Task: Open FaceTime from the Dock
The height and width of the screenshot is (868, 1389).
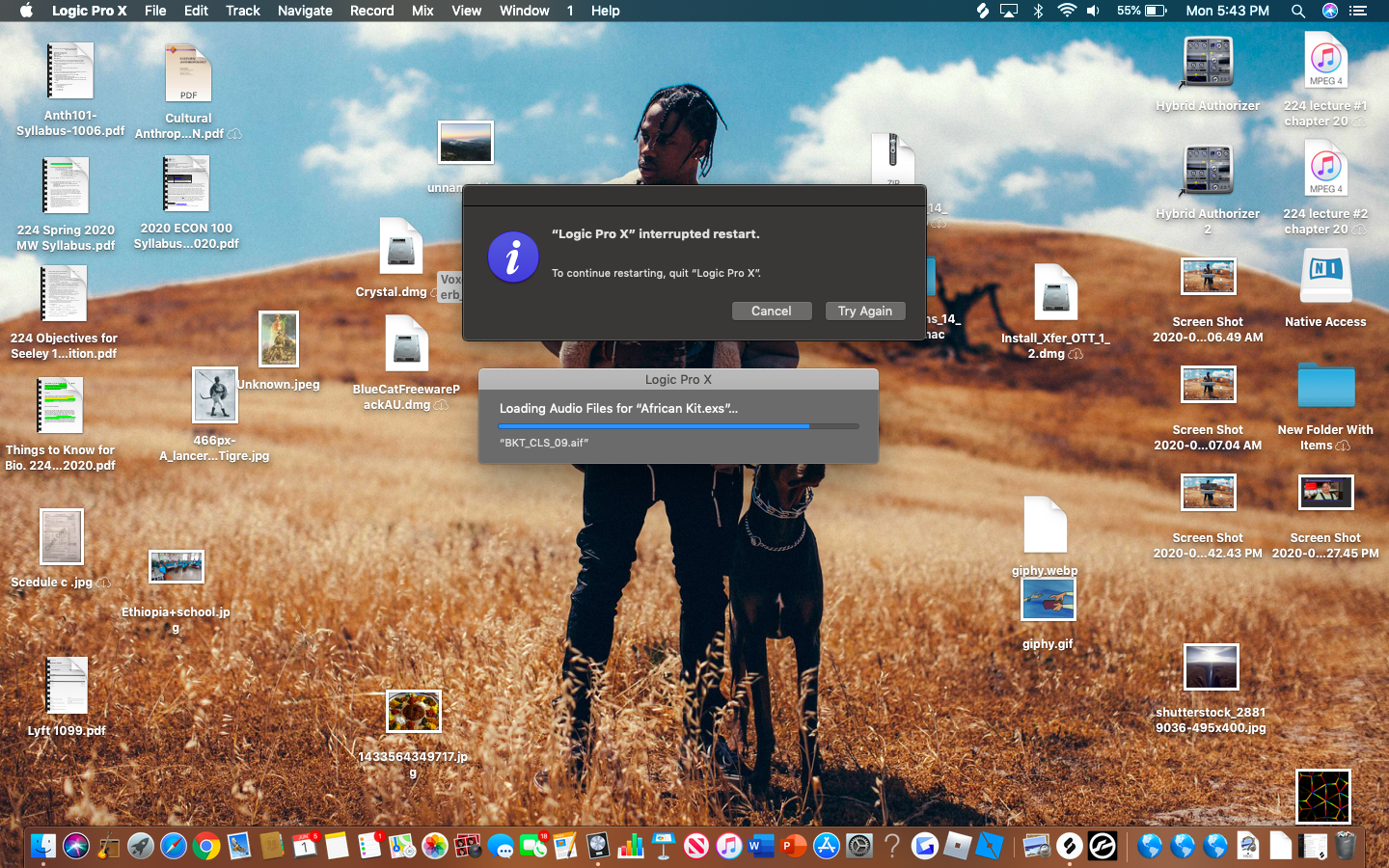Action: click(533, 846)
